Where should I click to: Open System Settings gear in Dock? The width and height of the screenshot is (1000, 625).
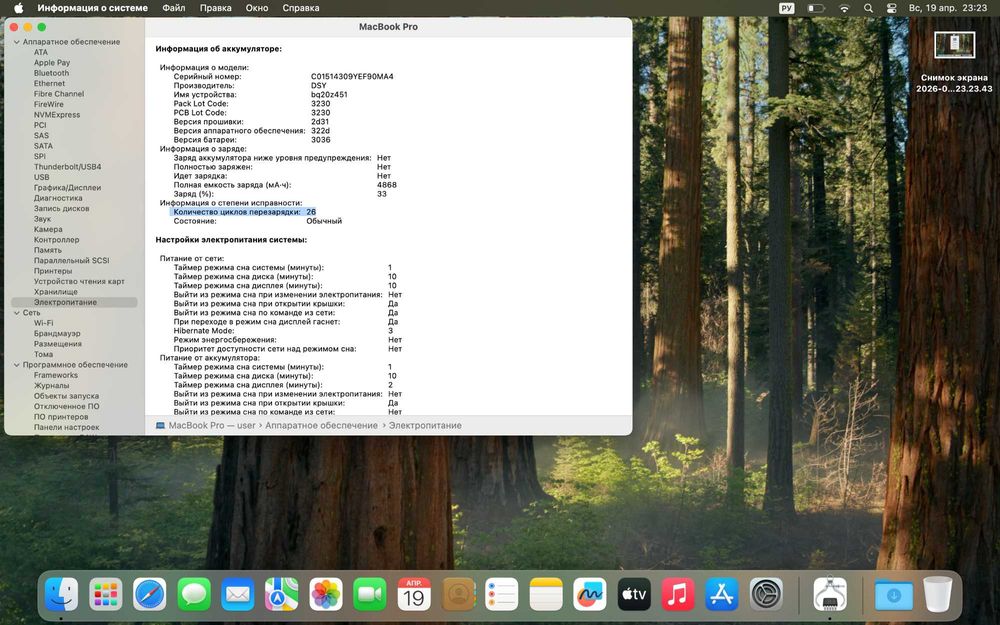[766, 594]
